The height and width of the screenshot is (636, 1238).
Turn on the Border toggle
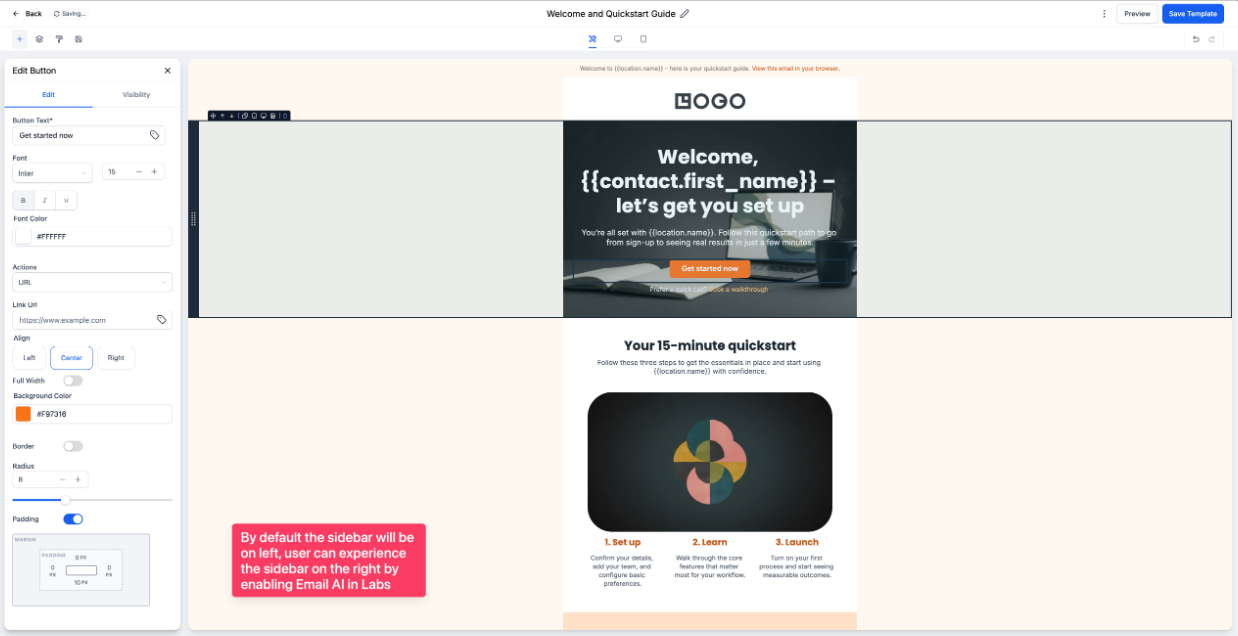pyautogui.click(x=73, y=446)
